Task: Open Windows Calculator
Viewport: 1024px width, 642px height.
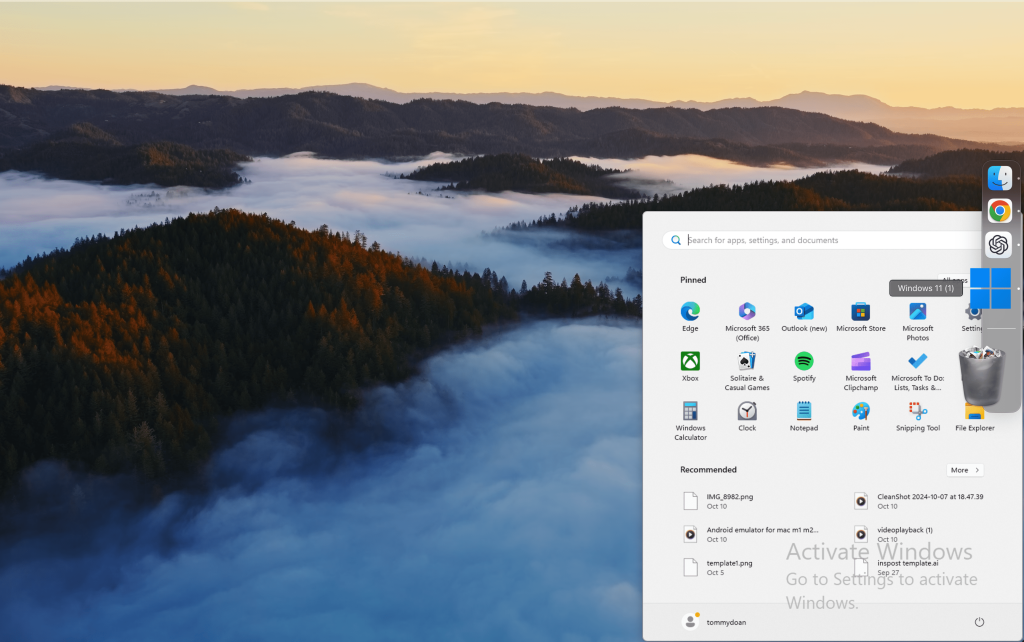Action: pyautogui.click(x=690, y=411)
